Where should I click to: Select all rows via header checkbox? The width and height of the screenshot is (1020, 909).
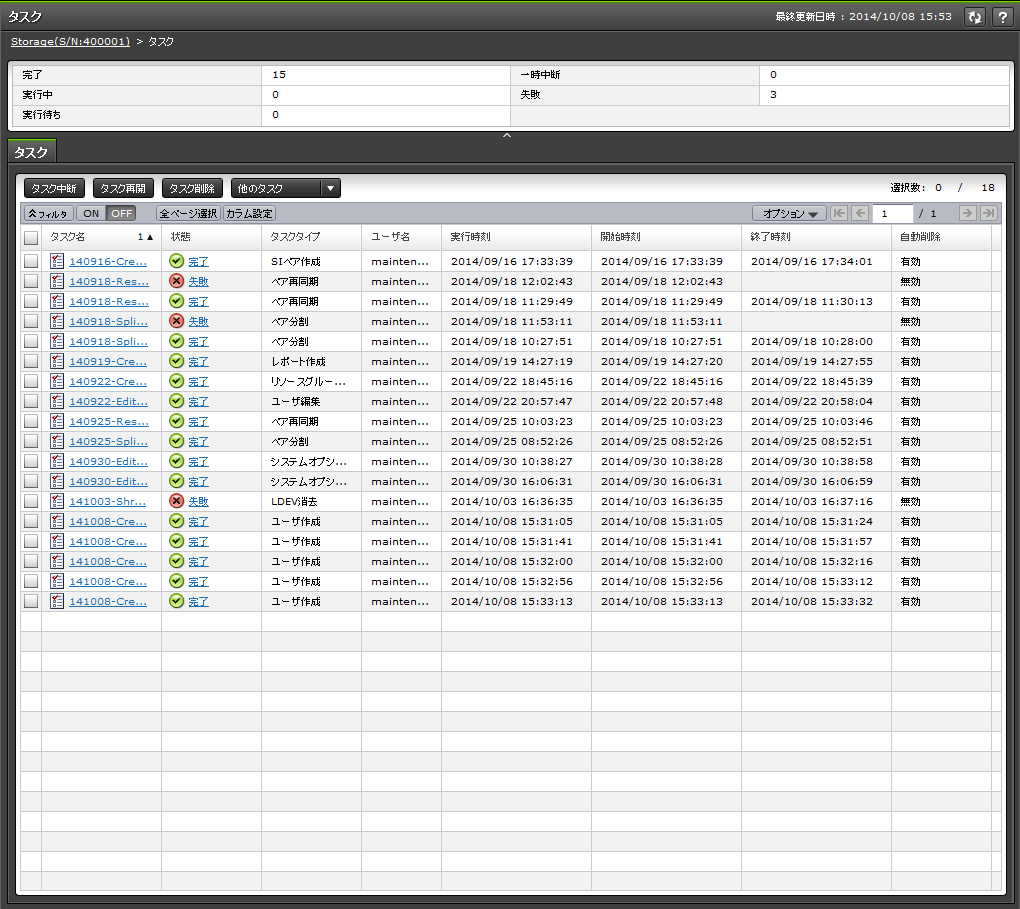(x=31, y=237)
